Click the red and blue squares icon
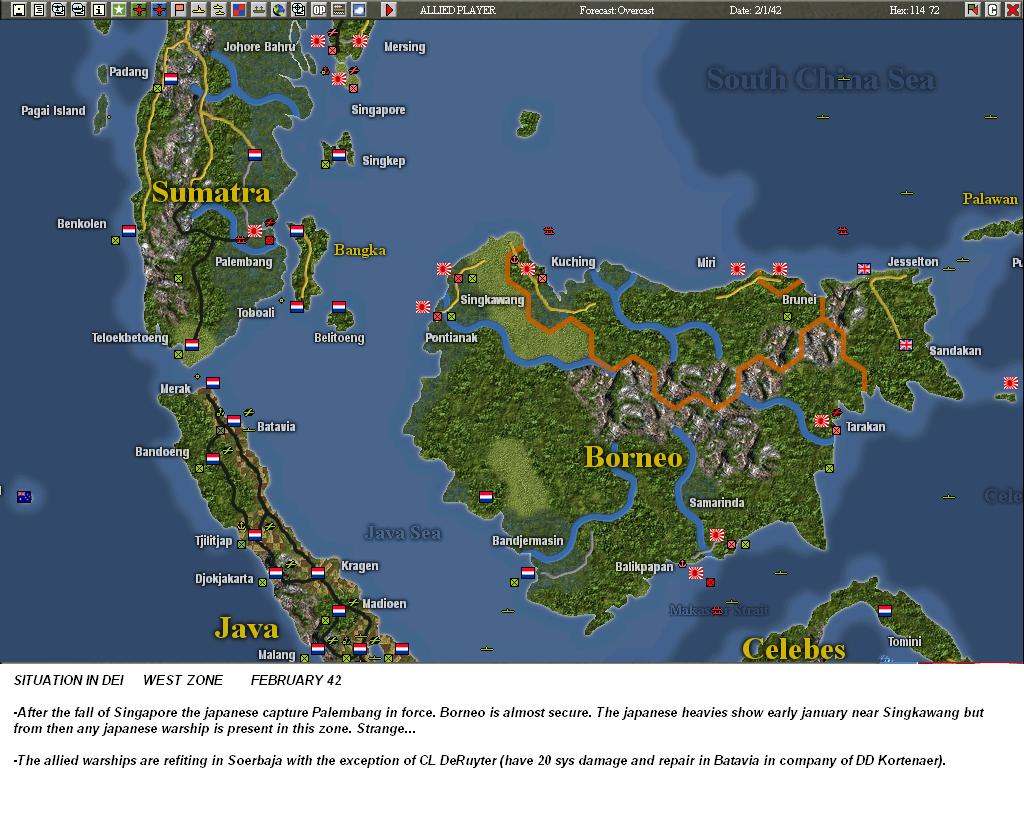This screenshot has width=1024, height=827. (239, 10)
